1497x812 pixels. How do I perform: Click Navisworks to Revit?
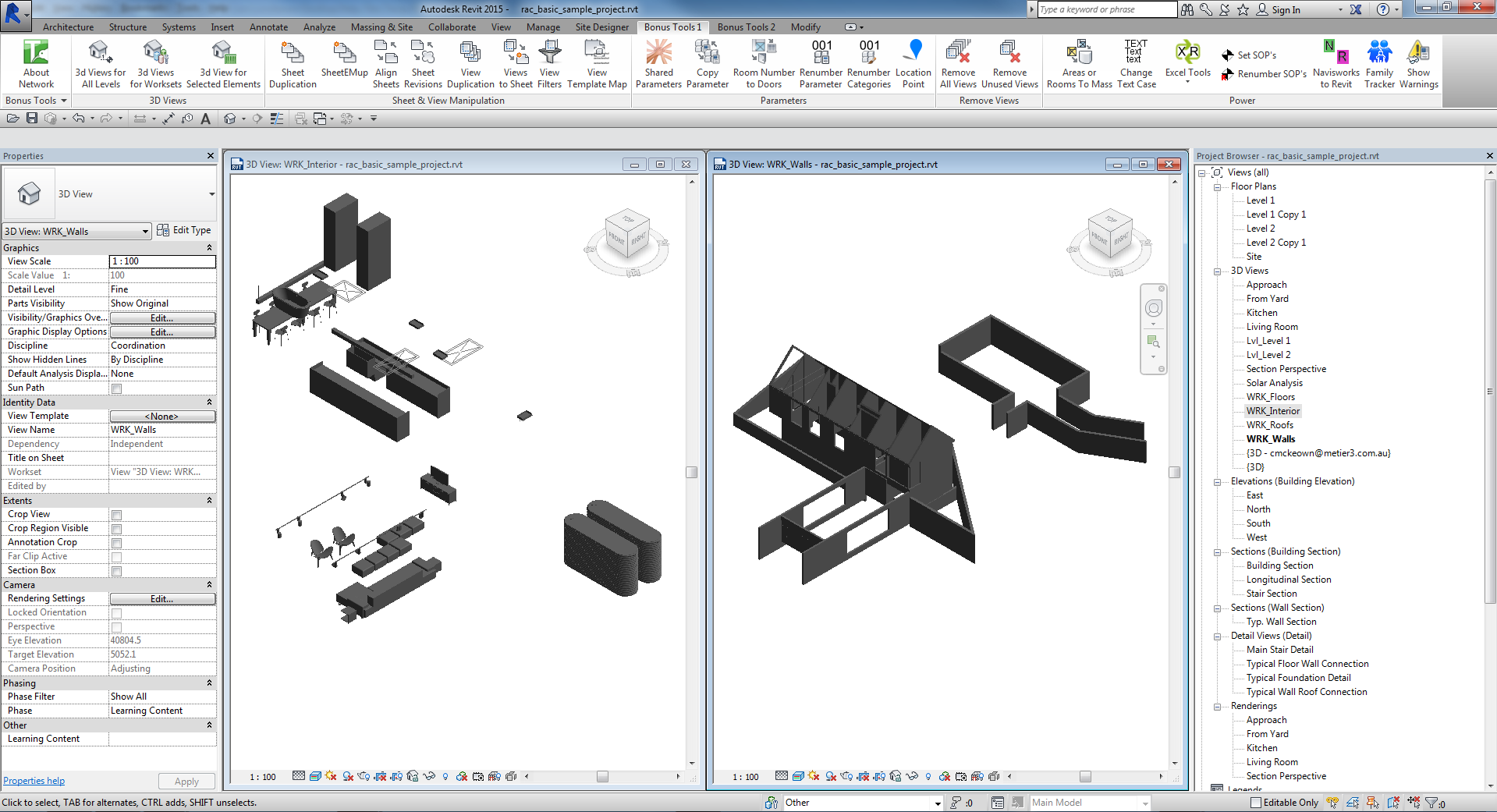tap(1336, 62)
